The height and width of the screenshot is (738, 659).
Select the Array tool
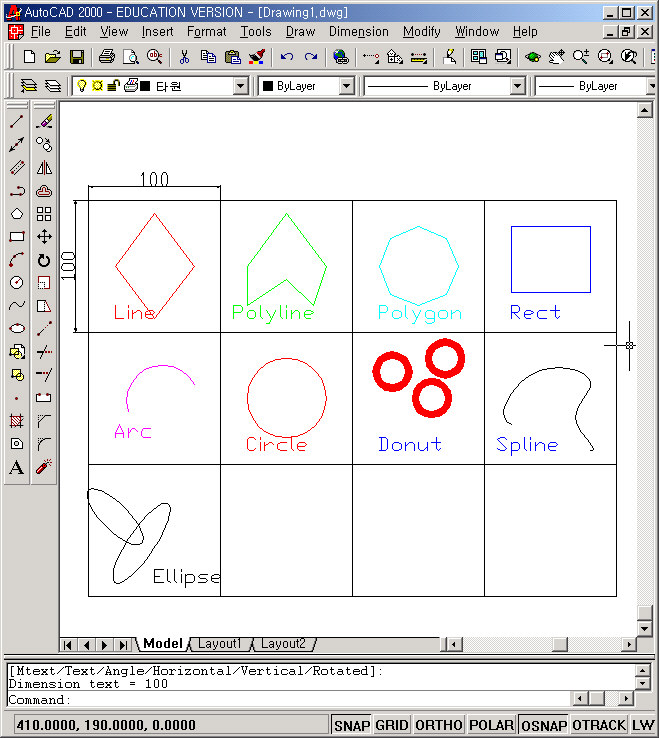click(x=44, y=214)
